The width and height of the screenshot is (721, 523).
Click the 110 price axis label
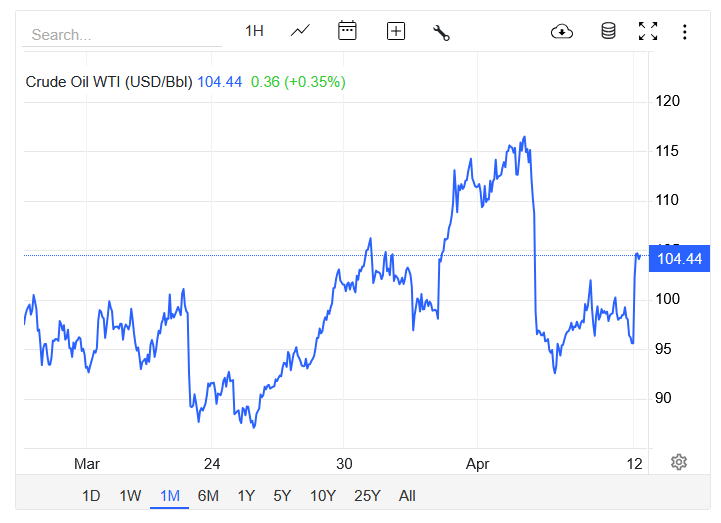click(667, 200)
